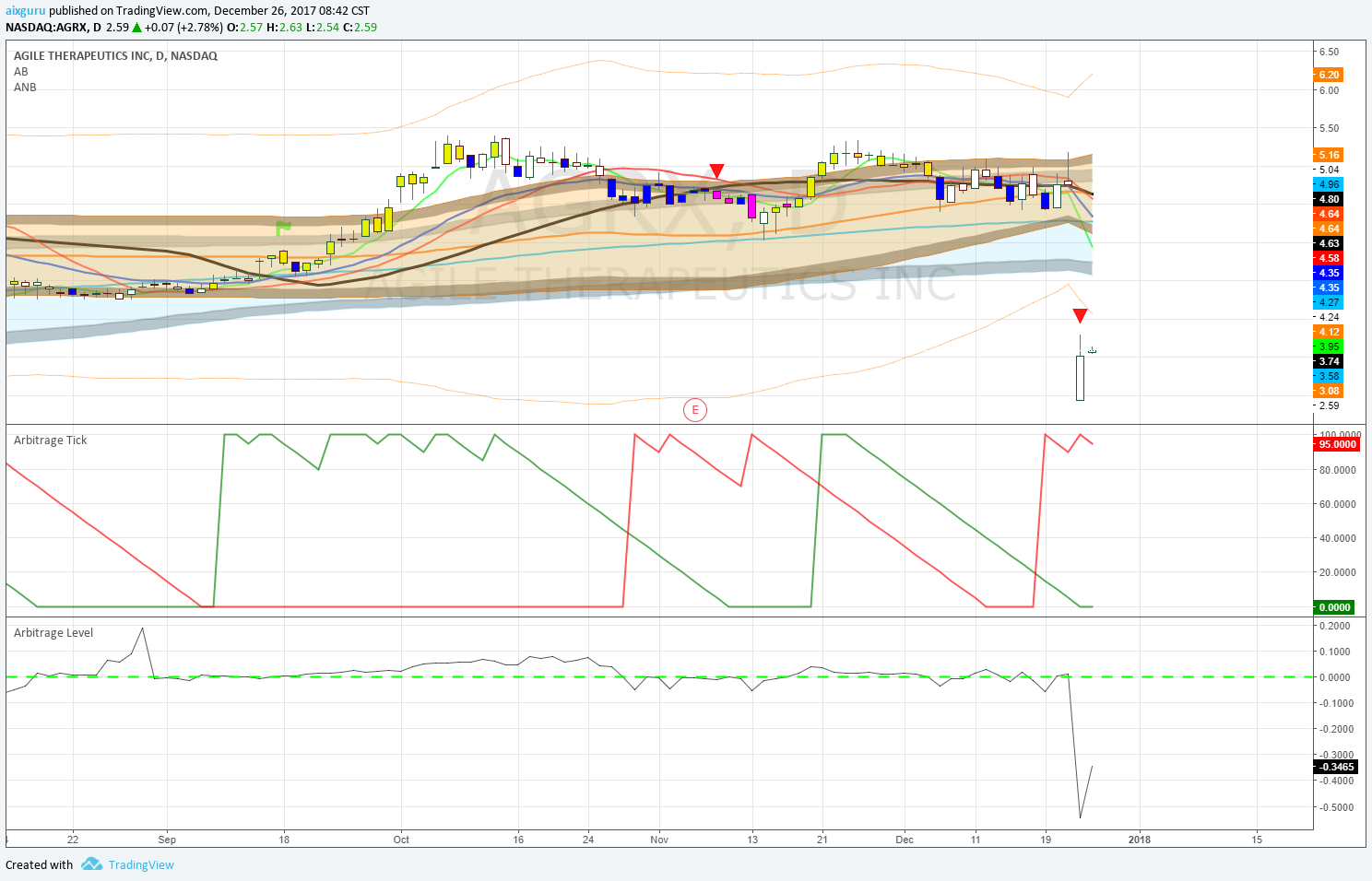Click the red triangle above the gap-down candle
Viewport: 1372px width, 881px height.
tap(1080, 316)
